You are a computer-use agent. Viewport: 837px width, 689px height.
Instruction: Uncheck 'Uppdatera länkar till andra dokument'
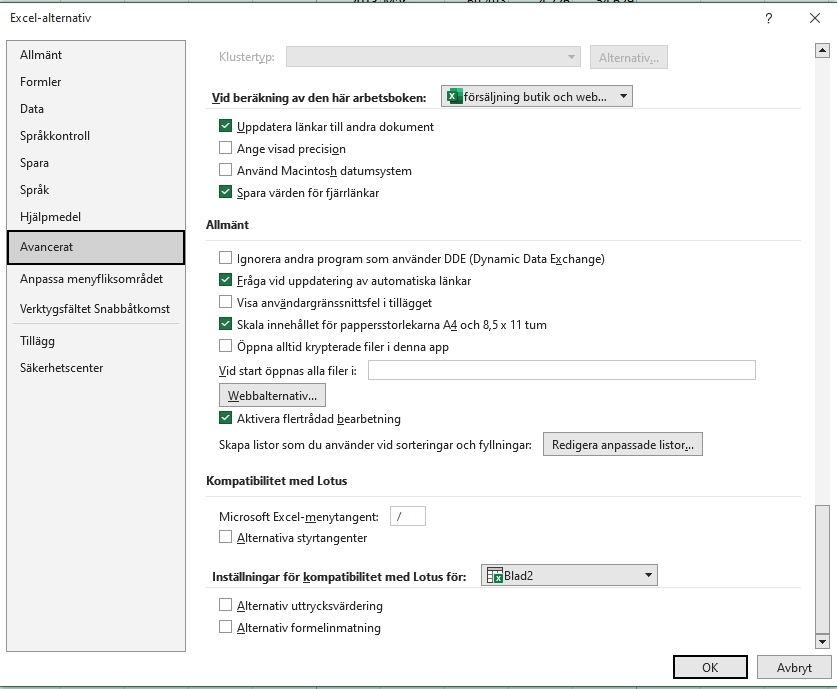pos(225,127)
